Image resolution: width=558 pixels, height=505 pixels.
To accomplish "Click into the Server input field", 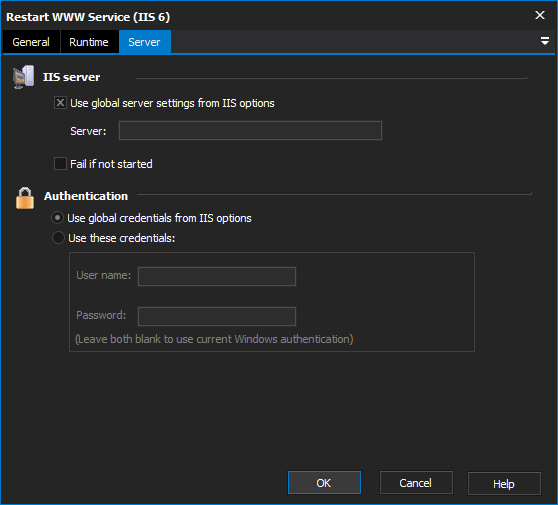I will coord(250,131).
